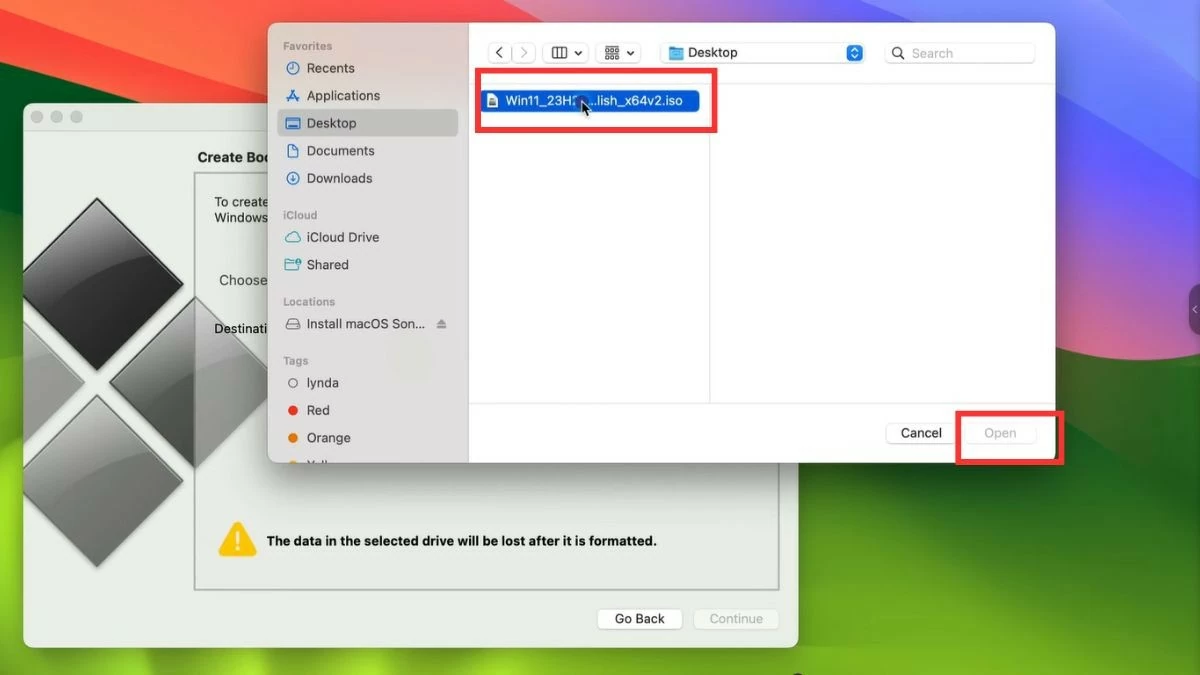Open iCloud Drive location
The height and width of the screenshot is (675, 1200).
click(342, 237)
